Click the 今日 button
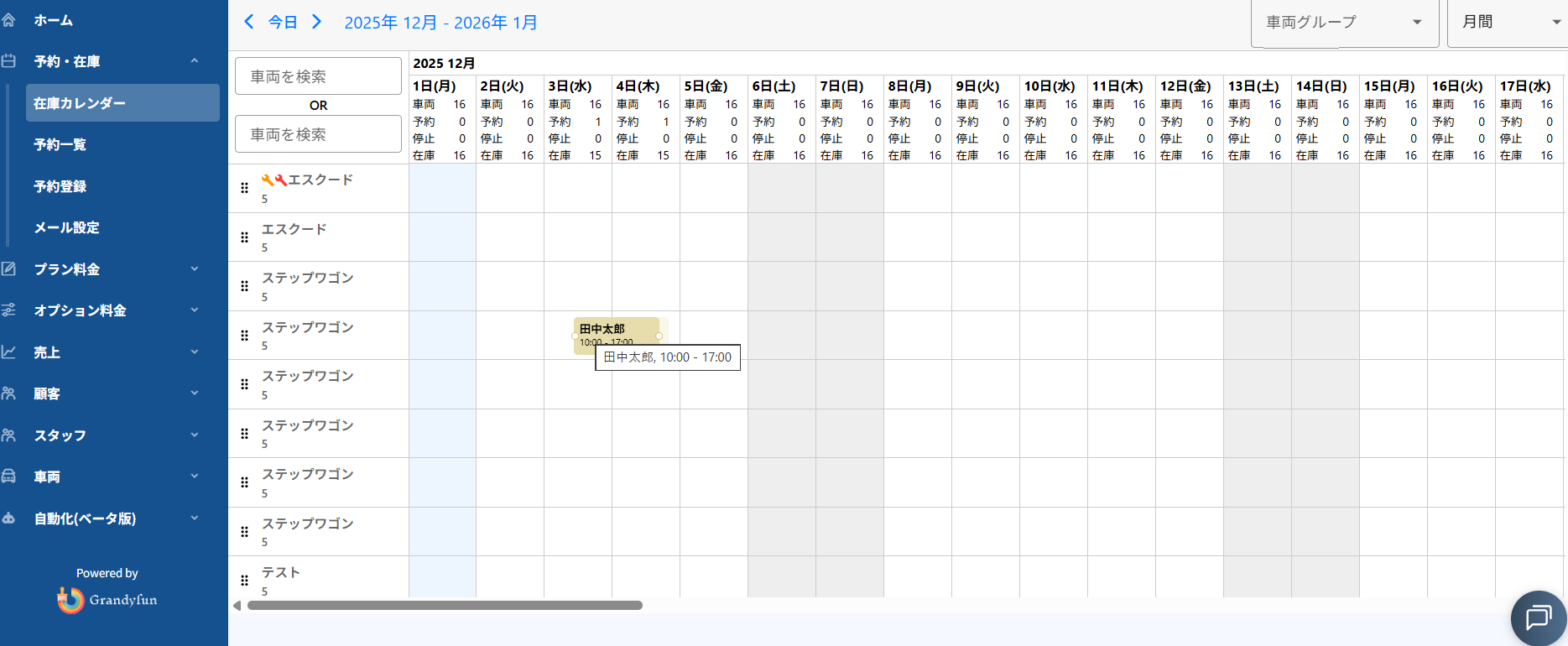This screenshot has height=646, width=1568. (283, 23)
